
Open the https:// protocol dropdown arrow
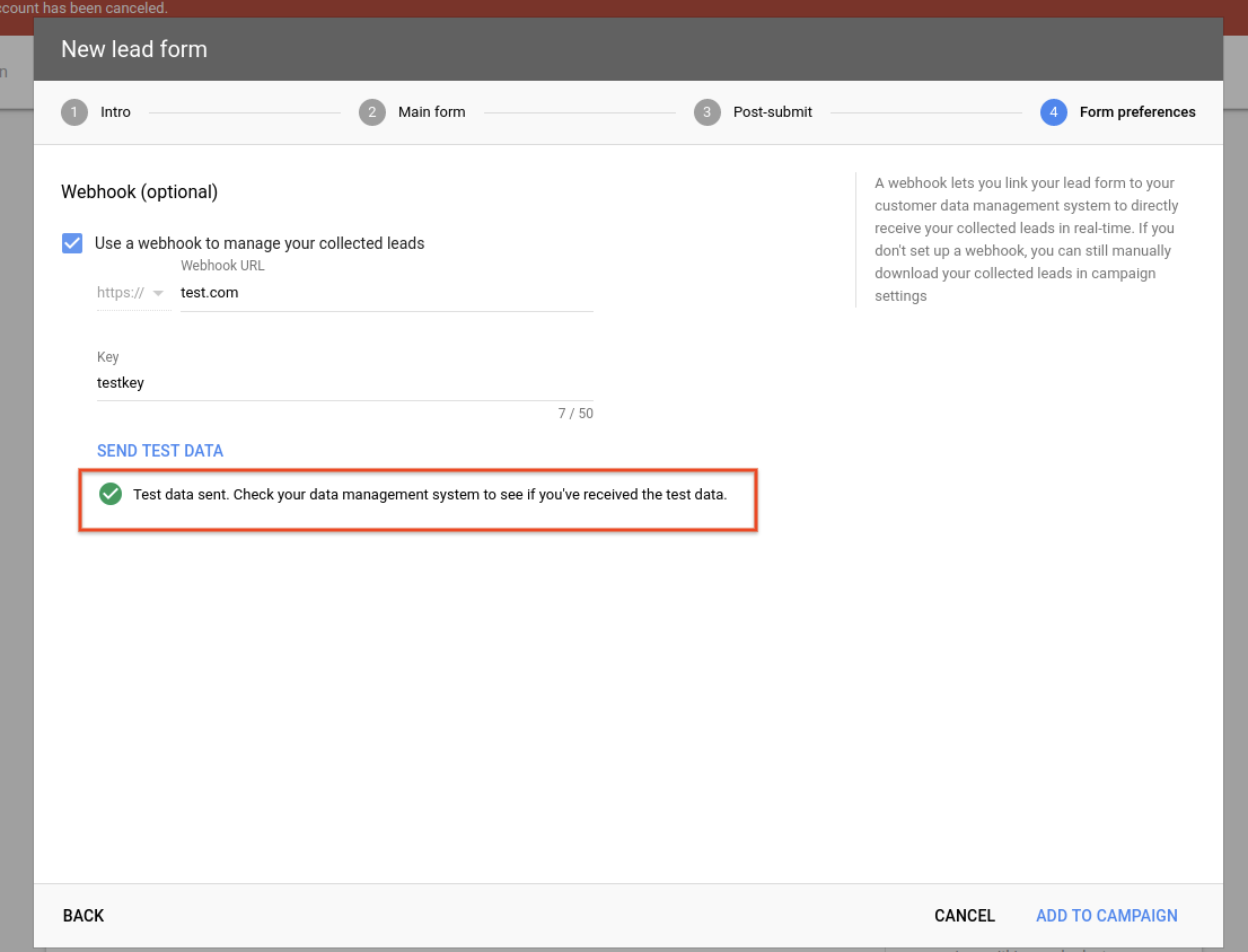(x=158, y=293)
